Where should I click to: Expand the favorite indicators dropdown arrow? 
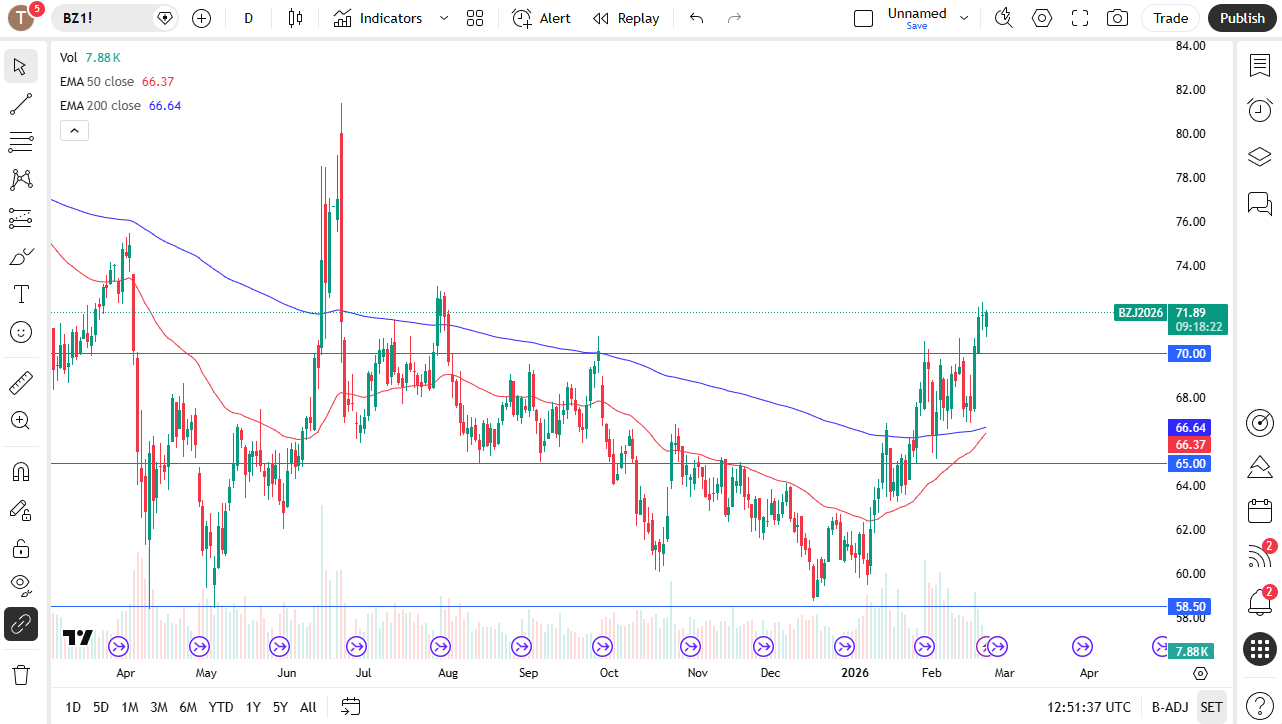[444, 18]
